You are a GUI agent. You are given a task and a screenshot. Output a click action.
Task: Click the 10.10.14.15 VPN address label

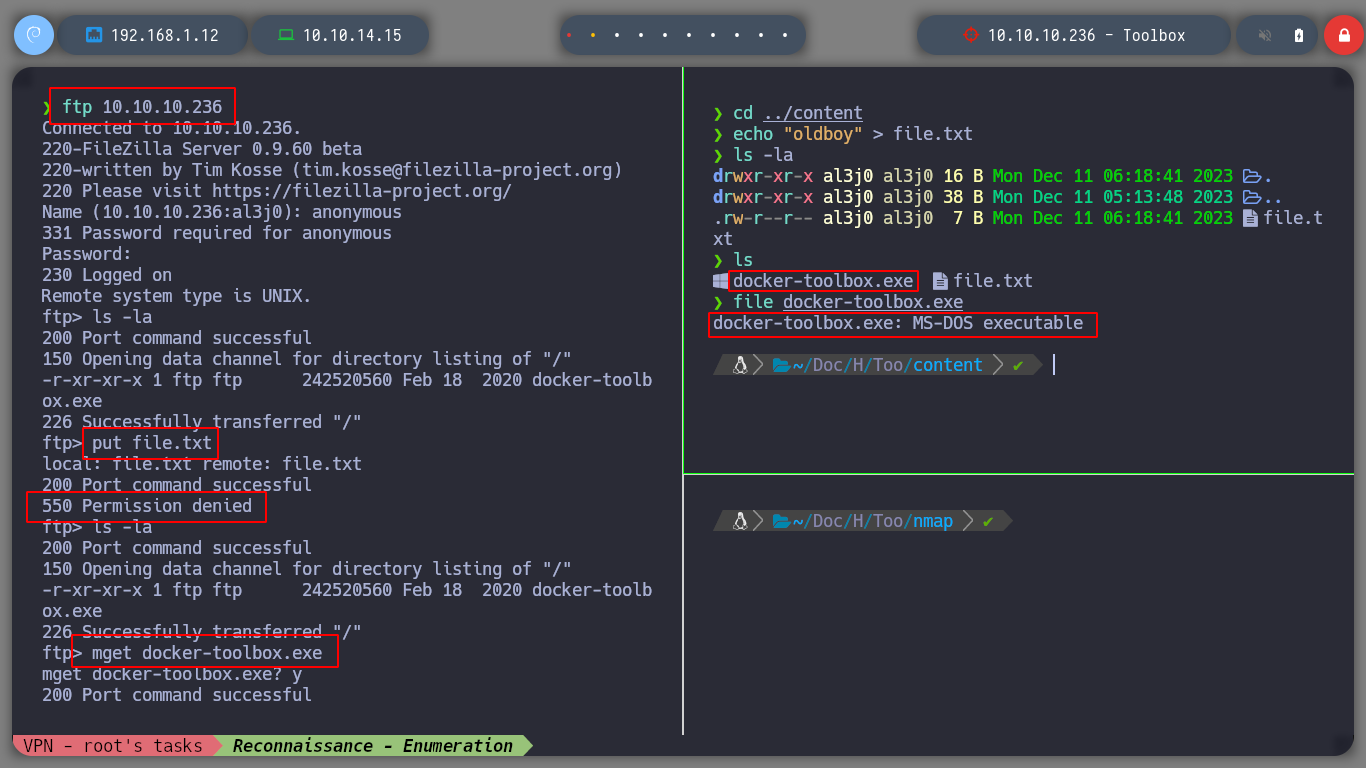tap(352, 35)
